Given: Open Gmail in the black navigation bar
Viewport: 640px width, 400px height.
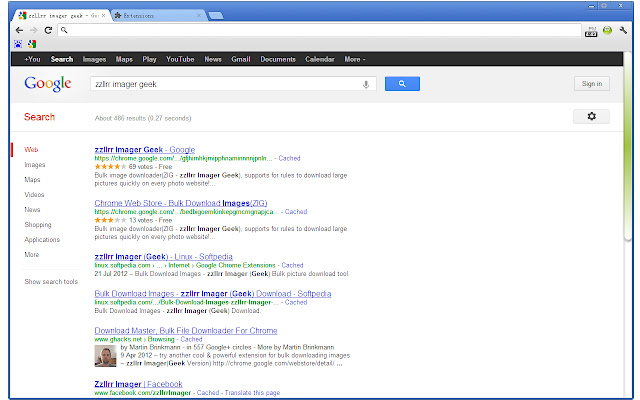Looking at the screenshot, I should click(241, 59).
